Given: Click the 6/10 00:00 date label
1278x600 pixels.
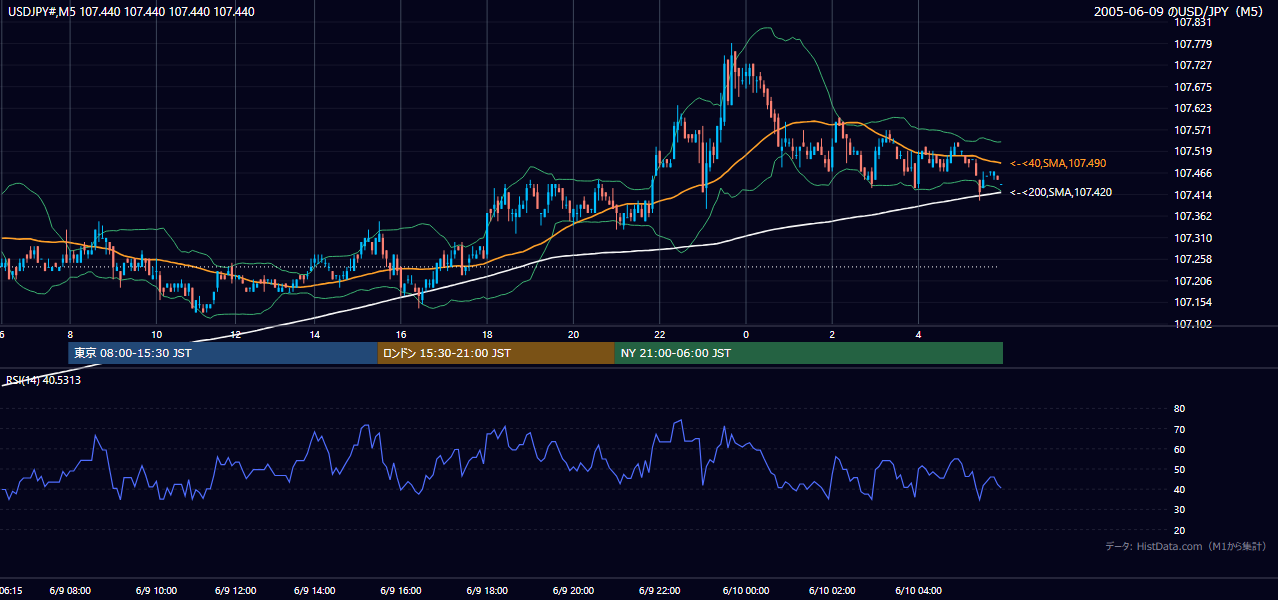Looking at the screenshot, I should click(745, 591).
